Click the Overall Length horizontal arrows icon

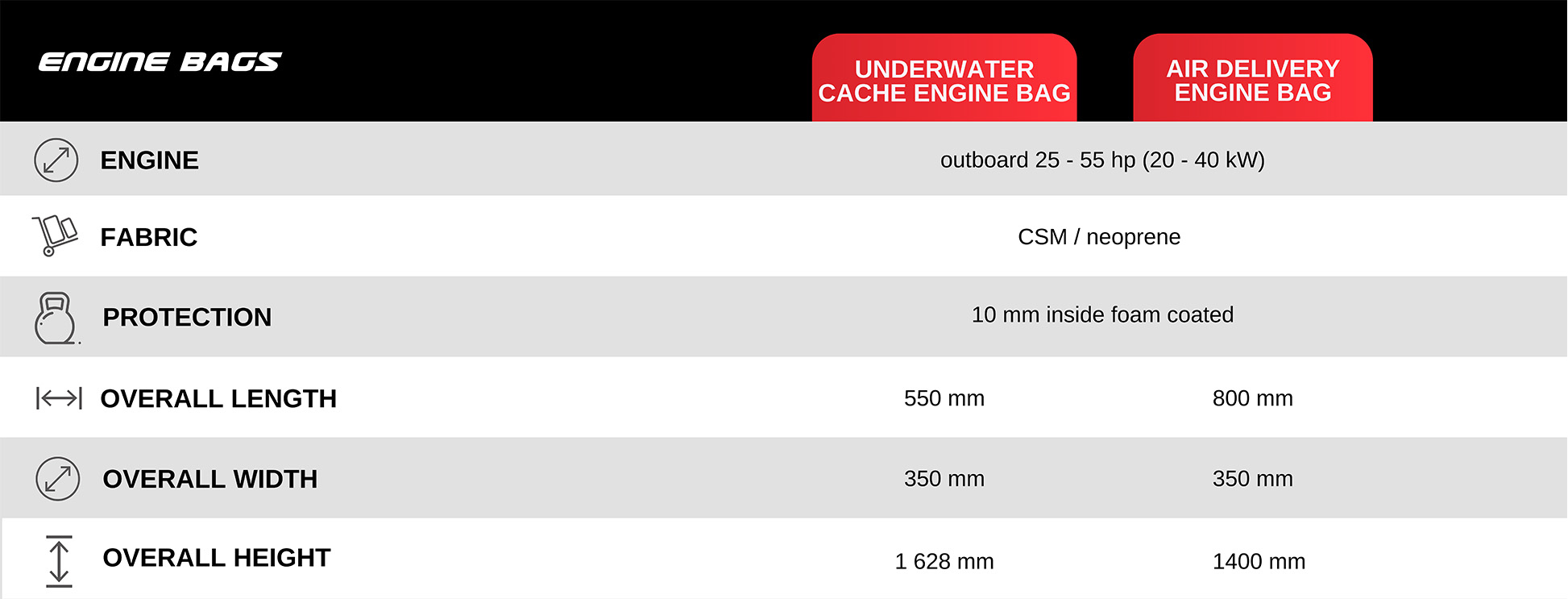[x=59, y=398]
